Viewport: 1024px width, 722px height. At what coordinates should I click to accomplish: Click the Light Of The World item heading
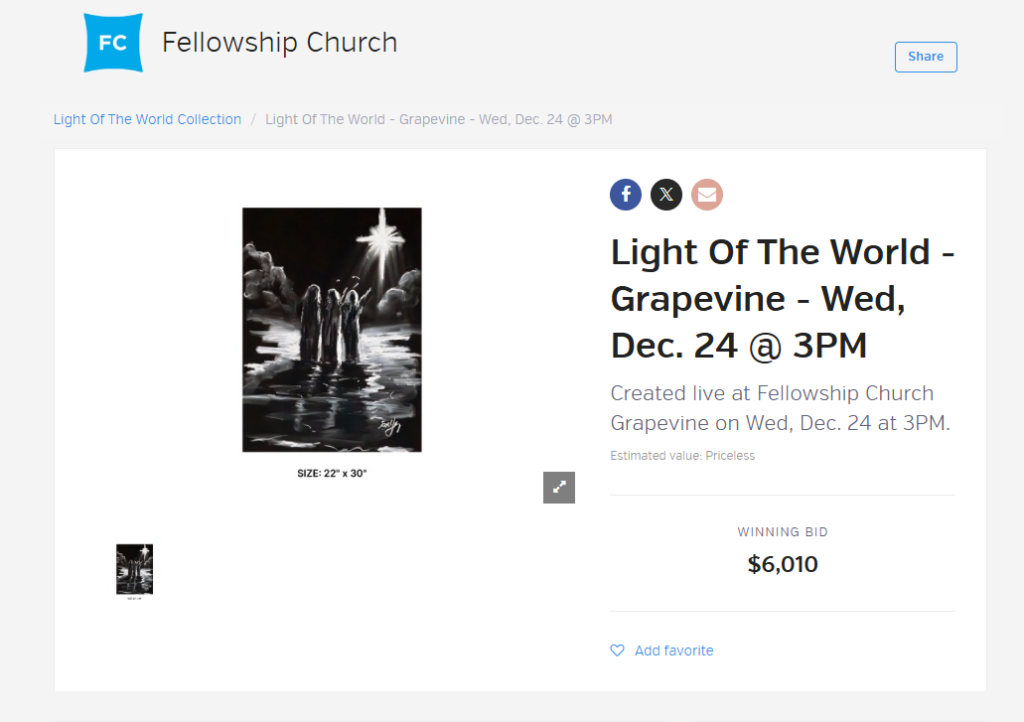[782, 299]
